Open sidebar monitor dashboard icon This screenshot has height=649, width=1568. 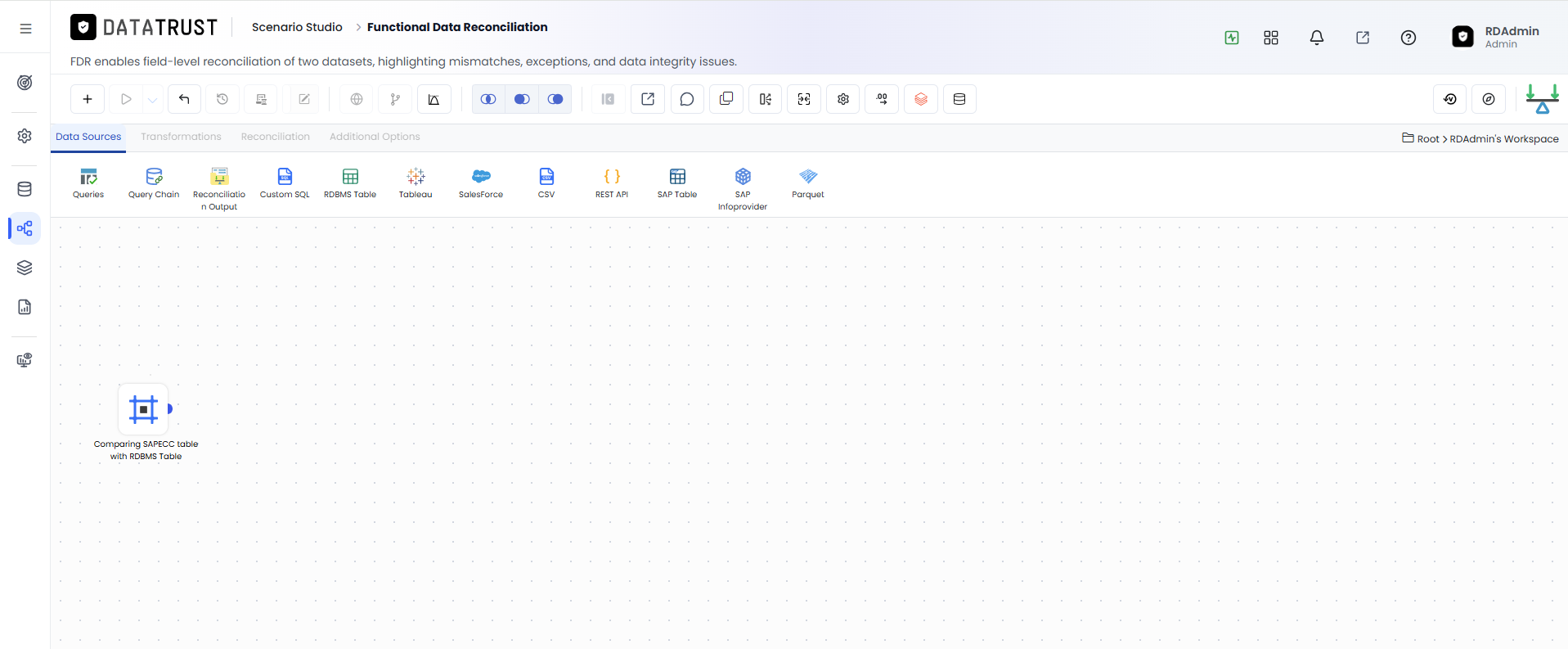(x=25, y=360)
